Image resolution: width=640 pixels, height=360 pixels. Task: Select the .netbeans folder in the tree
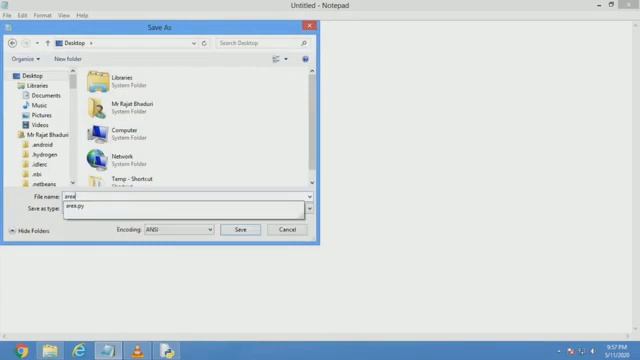(x=44, y=184)
